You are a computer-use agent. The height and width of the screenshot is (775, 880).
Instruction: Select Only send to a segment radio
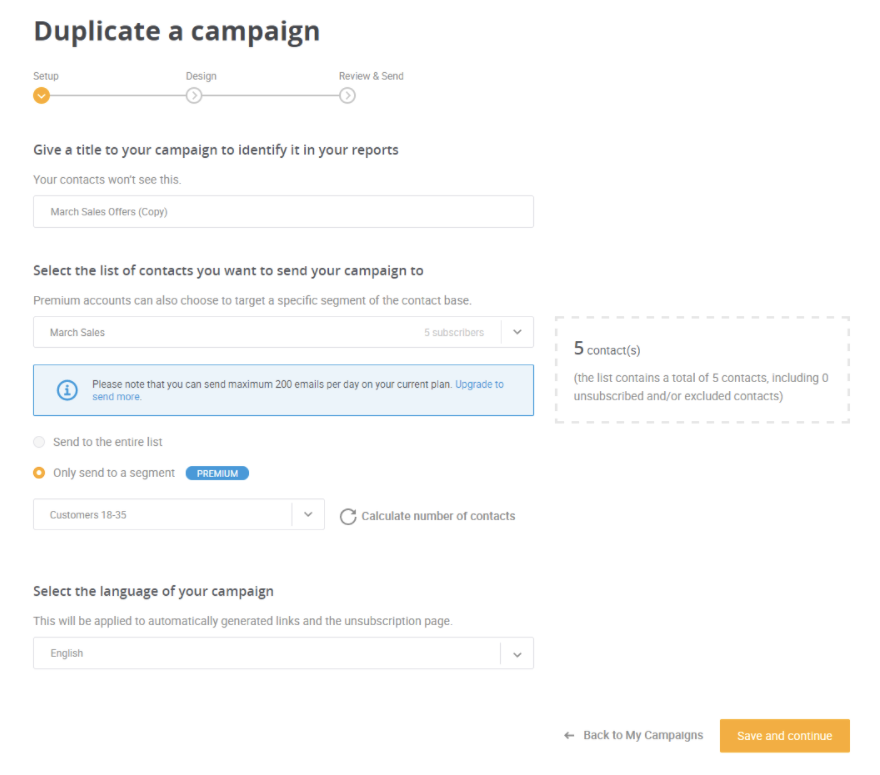pyautogui.click(x=39, y=473)
